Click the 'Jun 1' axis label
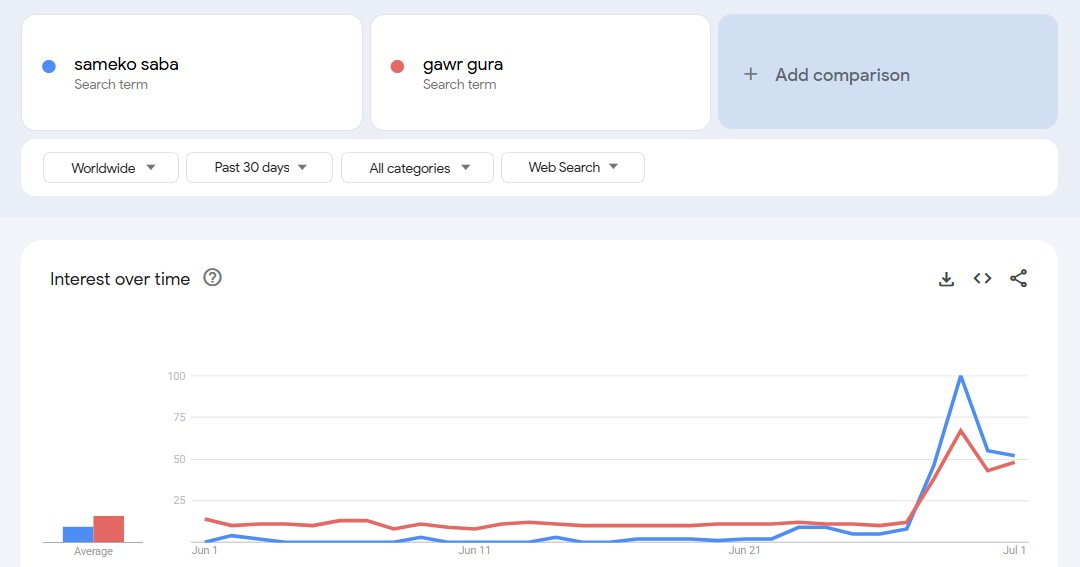This screenshot has width=1080, height=567. pos(205,550)
